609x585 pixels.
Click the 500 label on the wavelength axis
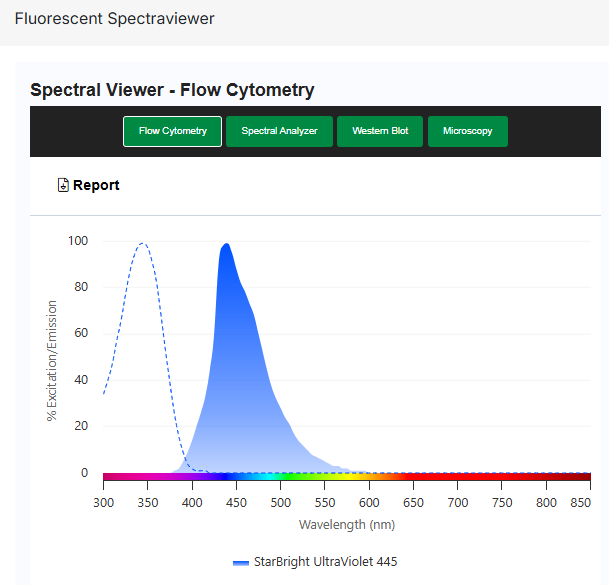click(x=280, y=500)
